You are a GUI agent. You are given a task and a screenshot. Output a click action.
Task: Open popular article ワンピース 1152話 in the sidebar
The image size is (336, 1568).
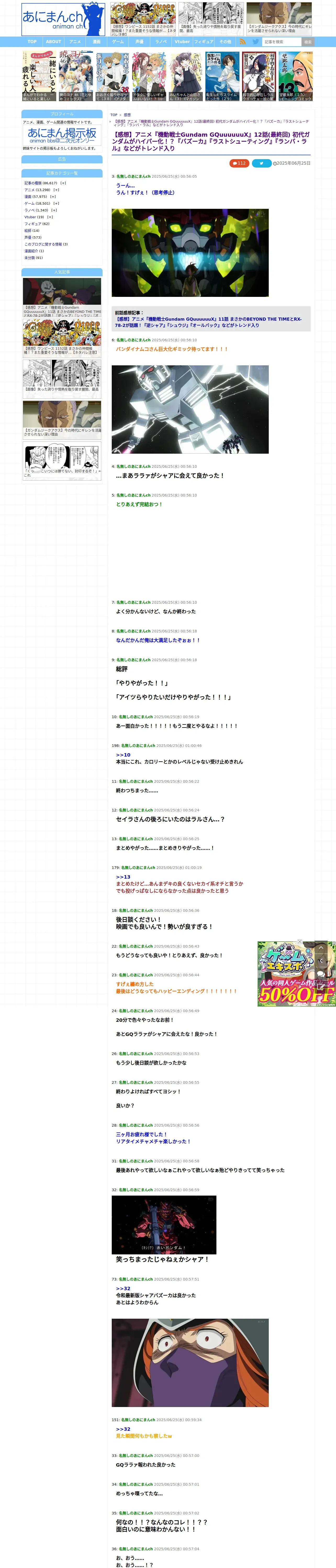click(62, 338)
